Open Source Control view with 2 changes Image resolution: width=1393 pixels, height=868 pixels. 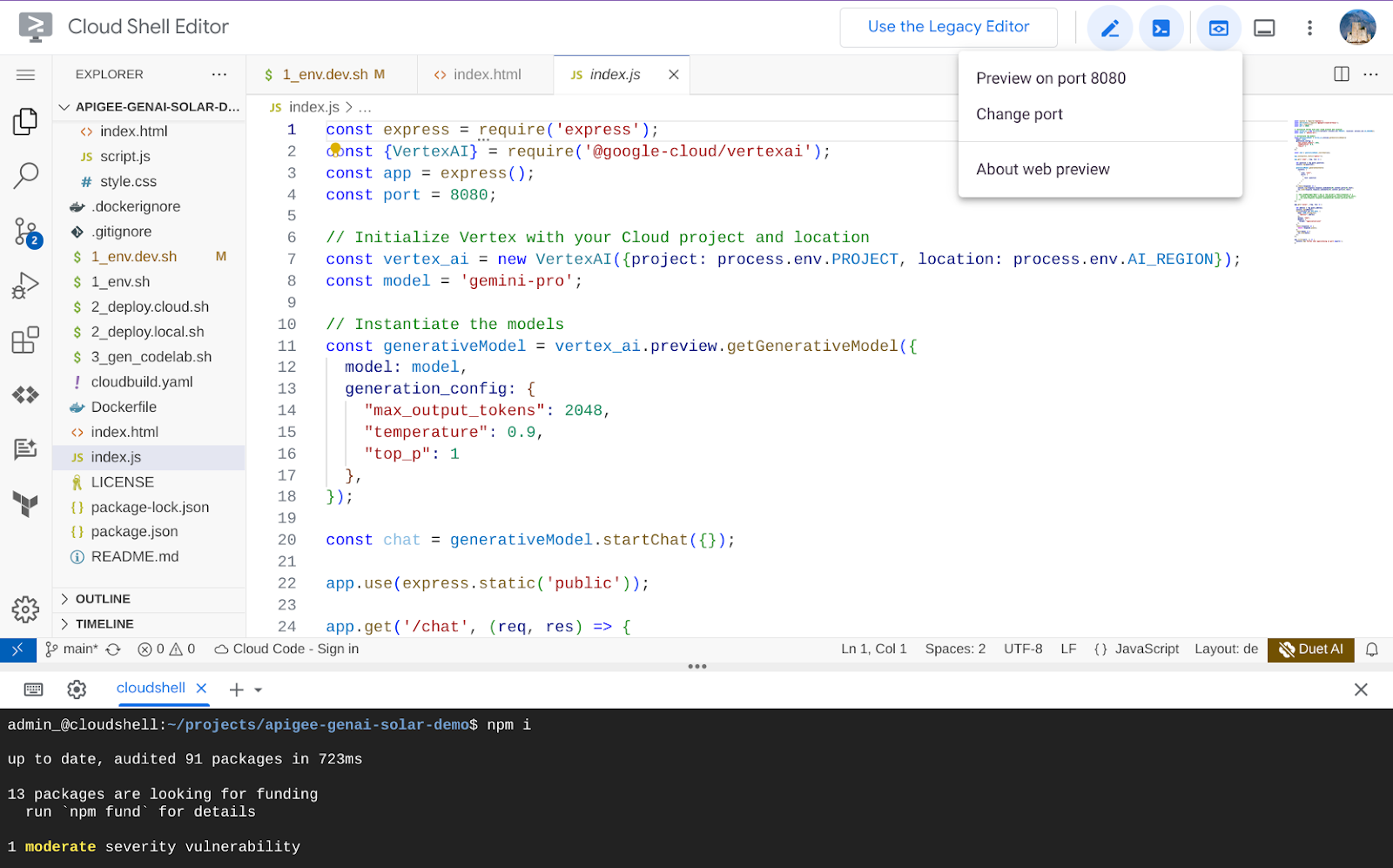(x=27, y=232)
